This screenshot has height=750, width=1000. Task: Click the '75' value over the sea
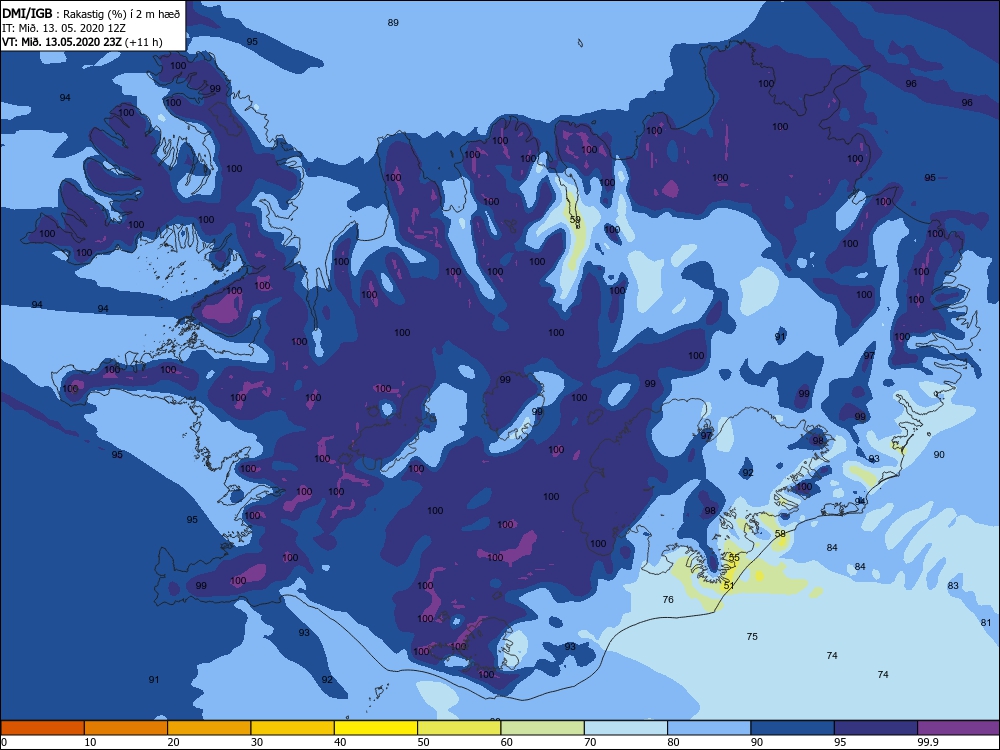point(752,636)
